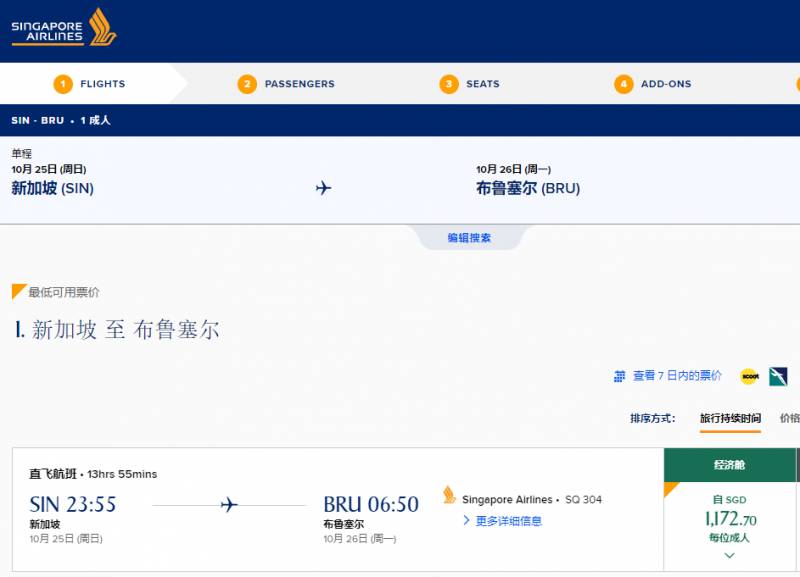Sort flights by 价格
This screenshot has width=800, height=577.
pos(789,418)
